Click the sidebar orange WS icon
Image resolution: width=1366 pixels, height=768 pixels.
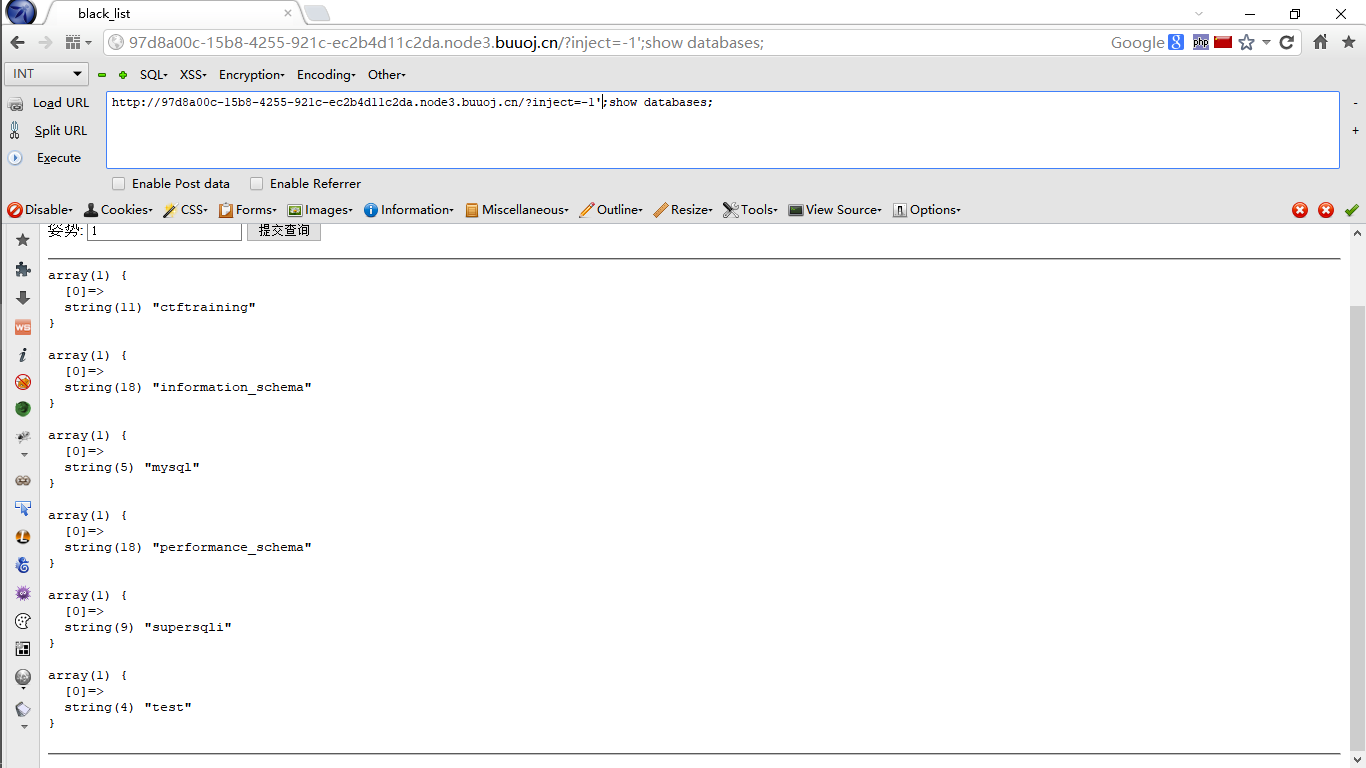pos(23,327)
